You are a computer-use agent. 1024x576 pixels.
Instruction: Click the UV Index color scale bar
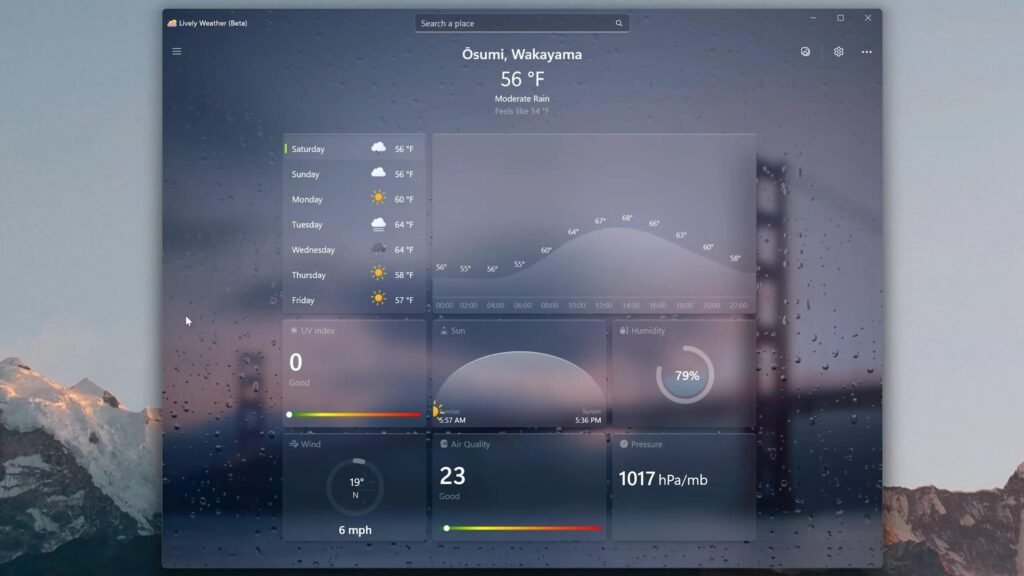click(355, 414)
